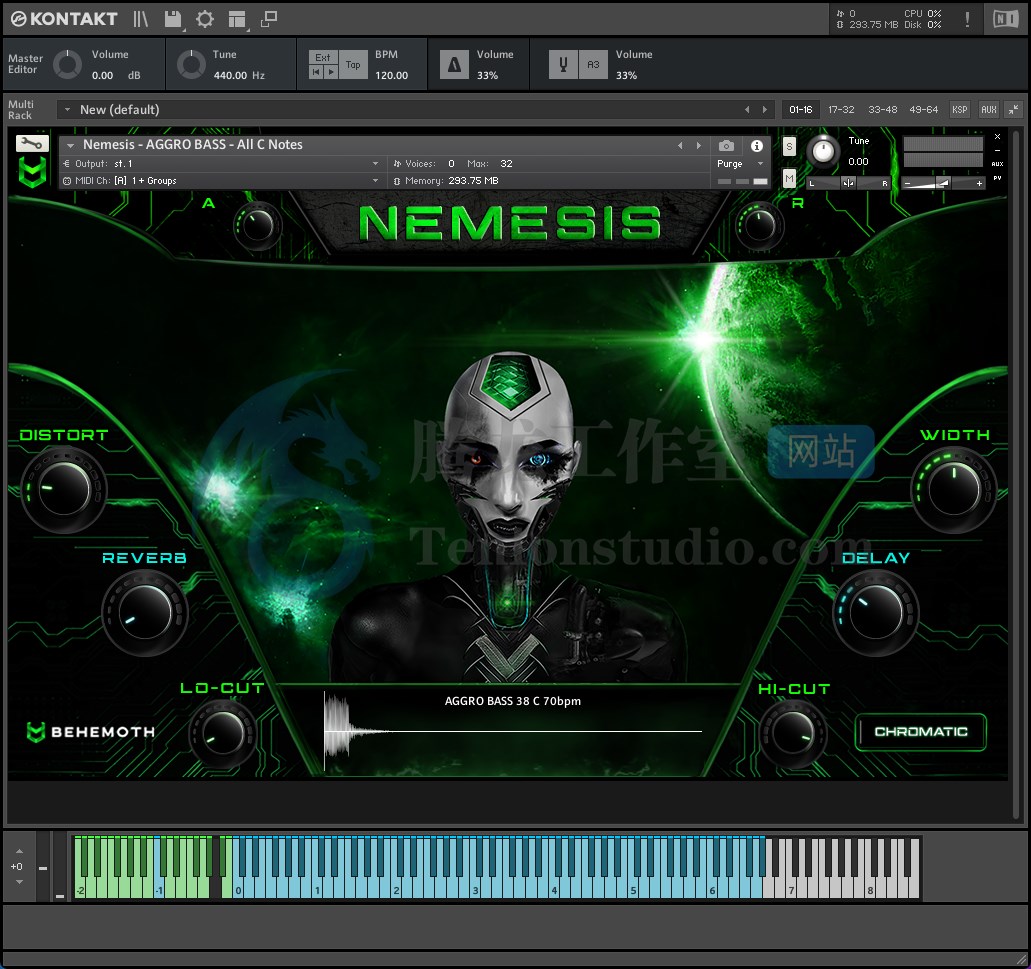Screen dimensions: 1031x969
Task: Select the 01-16 rack page tab
Action: 800,110
